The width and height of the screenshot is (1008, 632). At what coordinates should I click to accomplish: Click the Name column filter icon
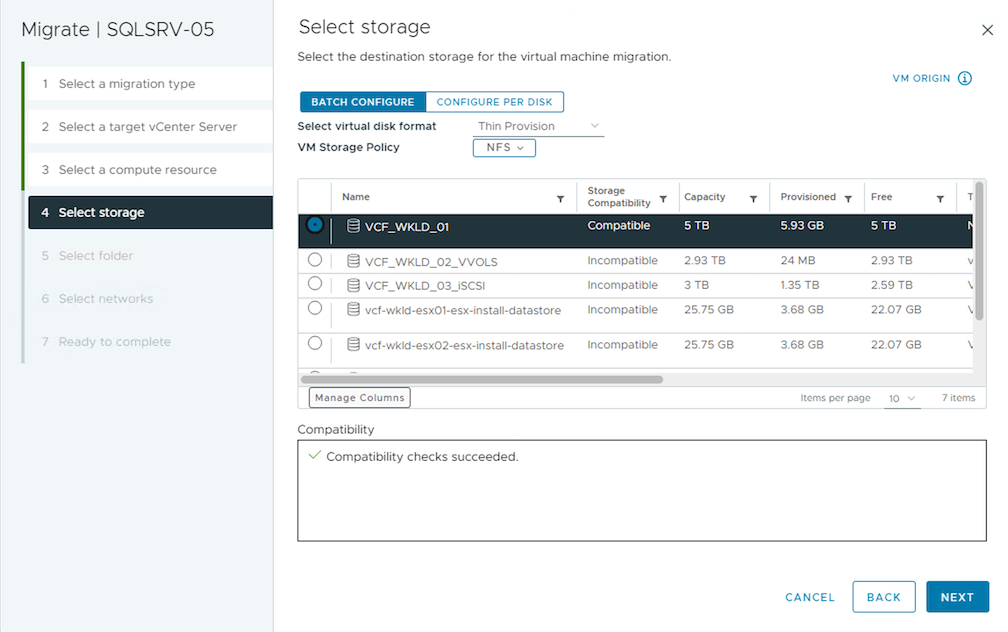pos(560,199)
